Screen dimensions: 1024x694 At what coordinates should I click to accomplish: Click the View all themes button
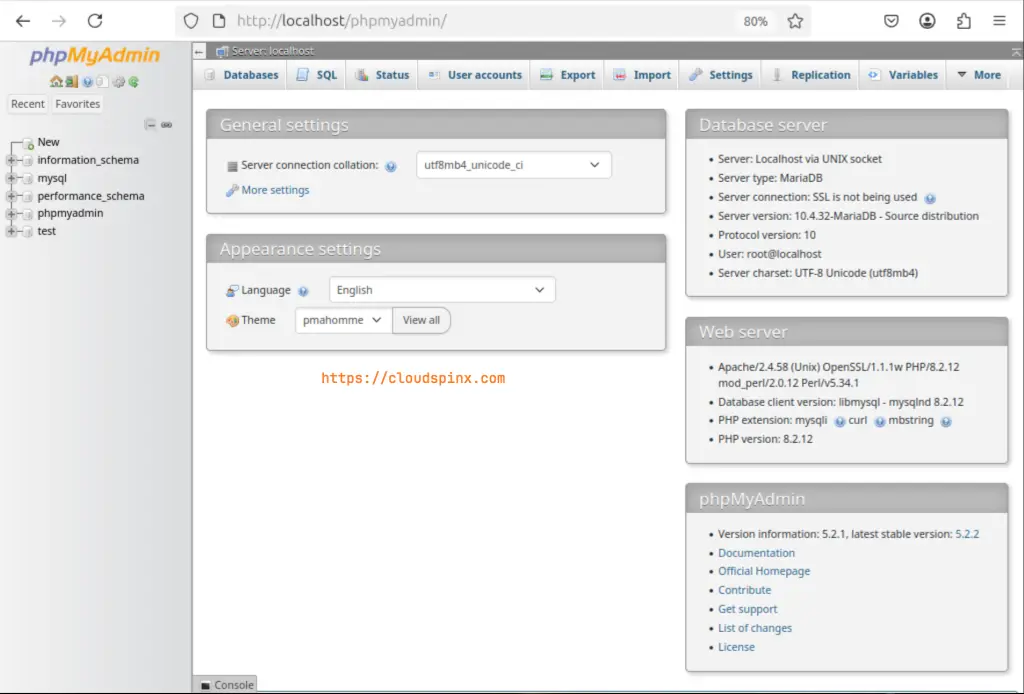click(421, 320)
